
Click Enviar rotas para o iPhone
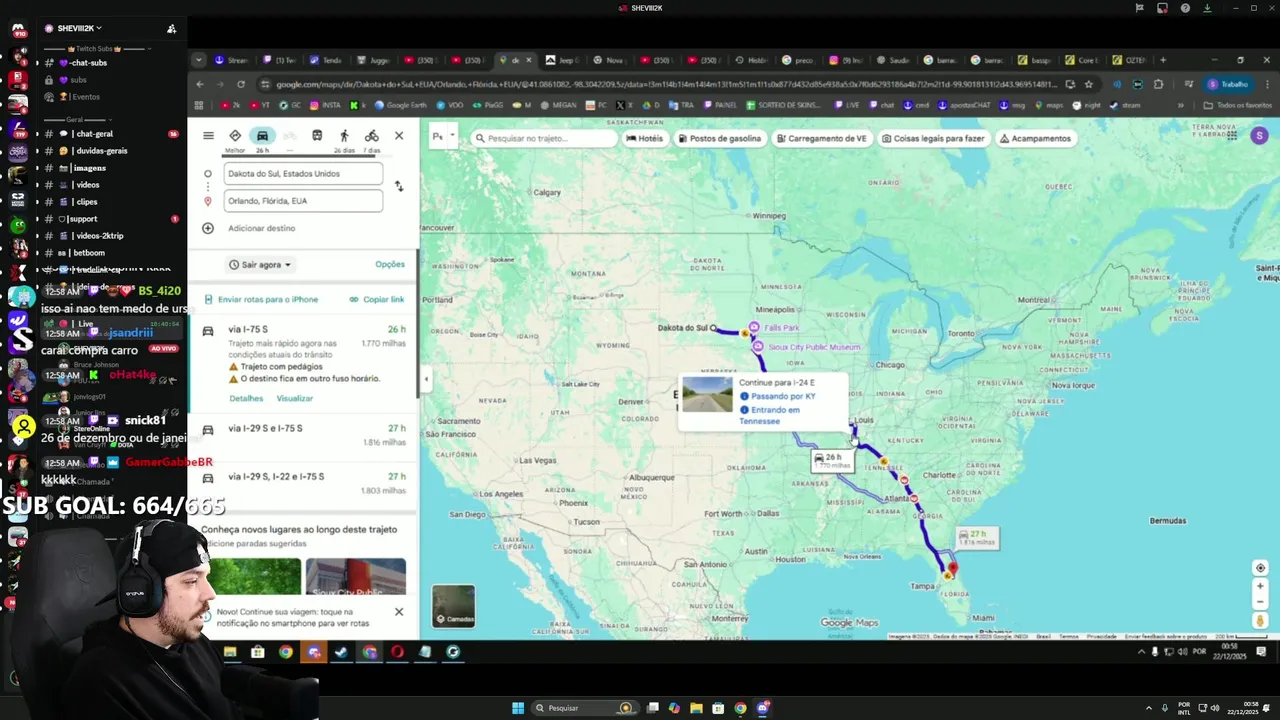(x=261, y=299)
